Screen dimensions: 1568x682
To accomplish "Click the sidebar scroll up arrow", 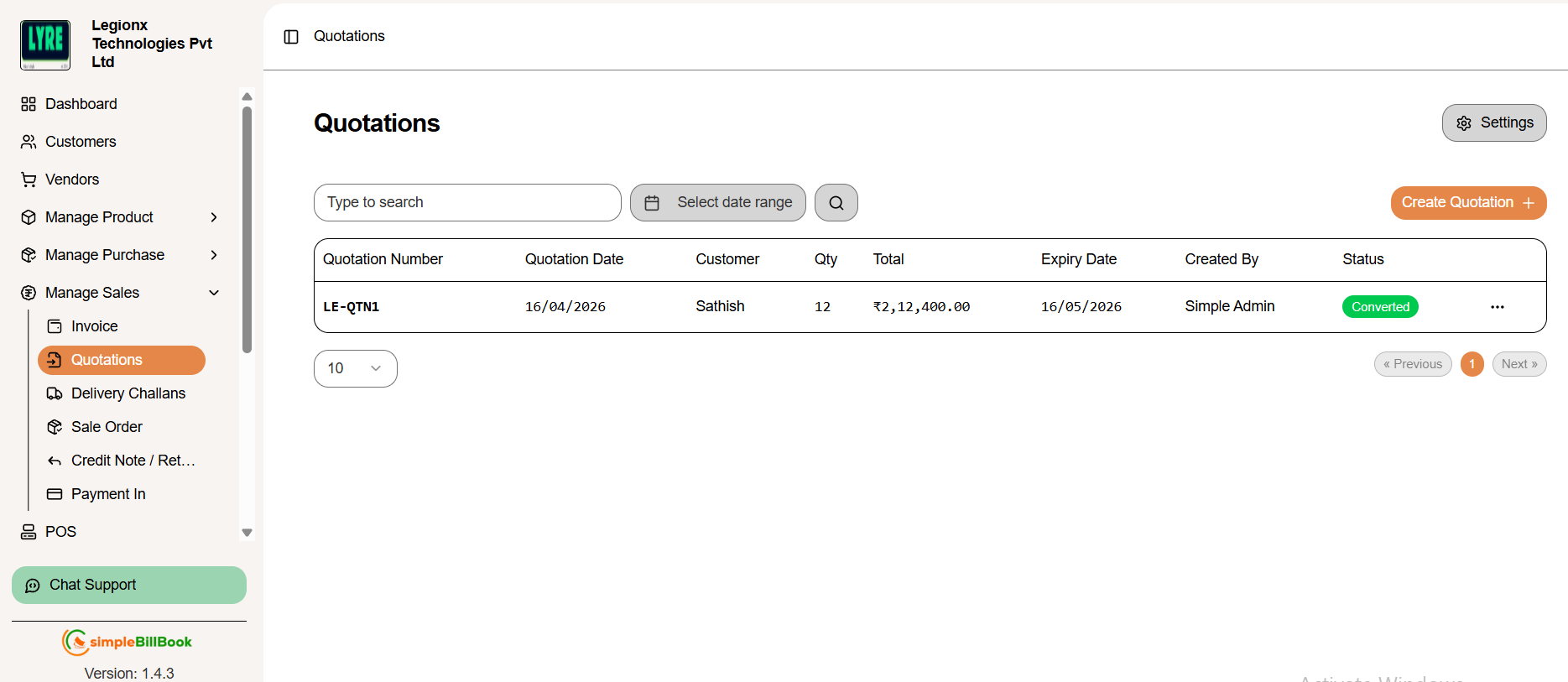I will click(247, 96).
